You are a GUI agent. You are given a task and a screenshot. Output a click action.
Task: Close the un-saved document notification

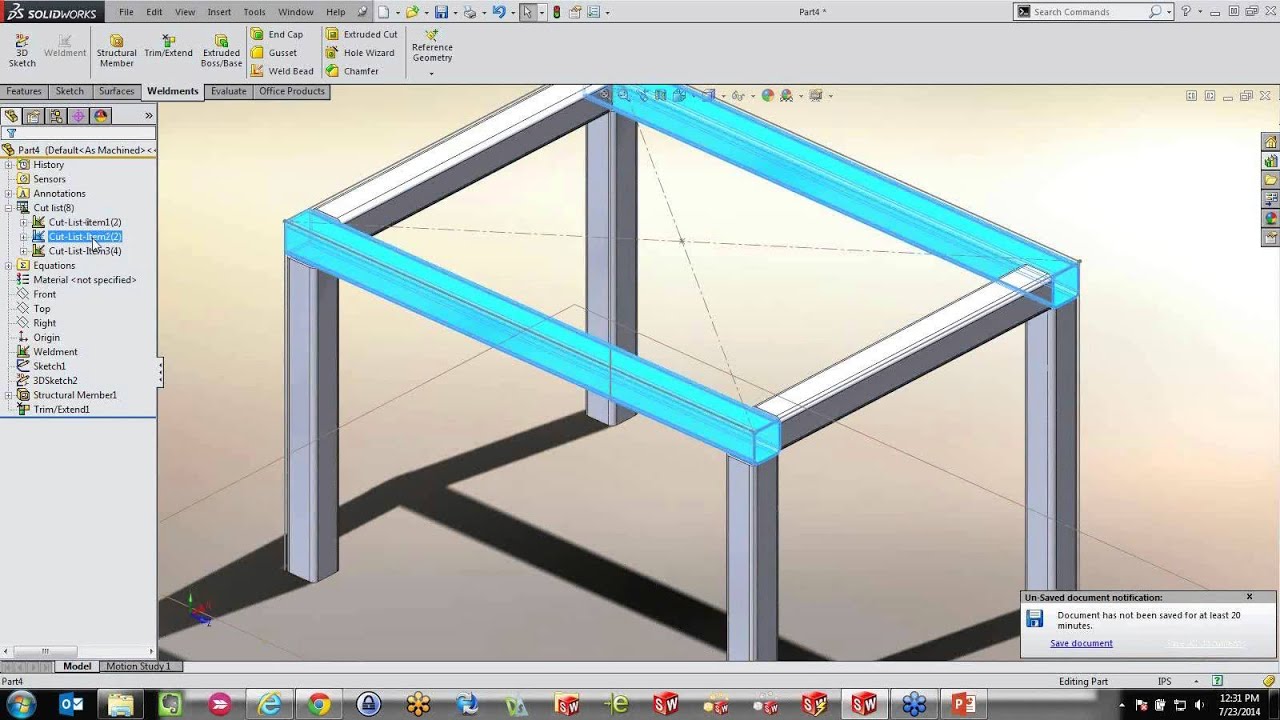pyautogui.click(x=1249, y=597)
